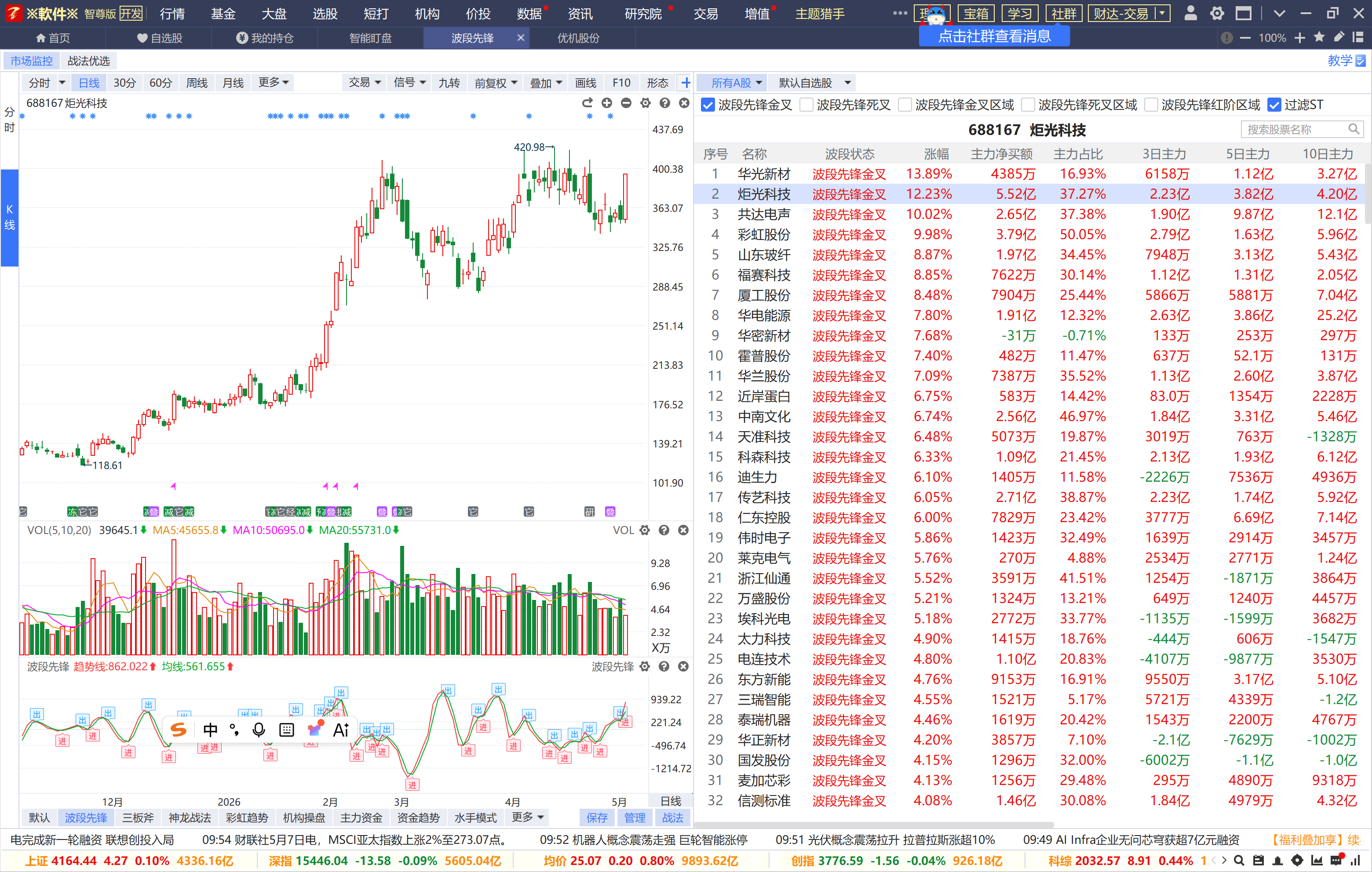Click the help icon on 波段先锋 panel
Image resolution: width=1372 pixels, height=872 pixels.
click(664, 666)
